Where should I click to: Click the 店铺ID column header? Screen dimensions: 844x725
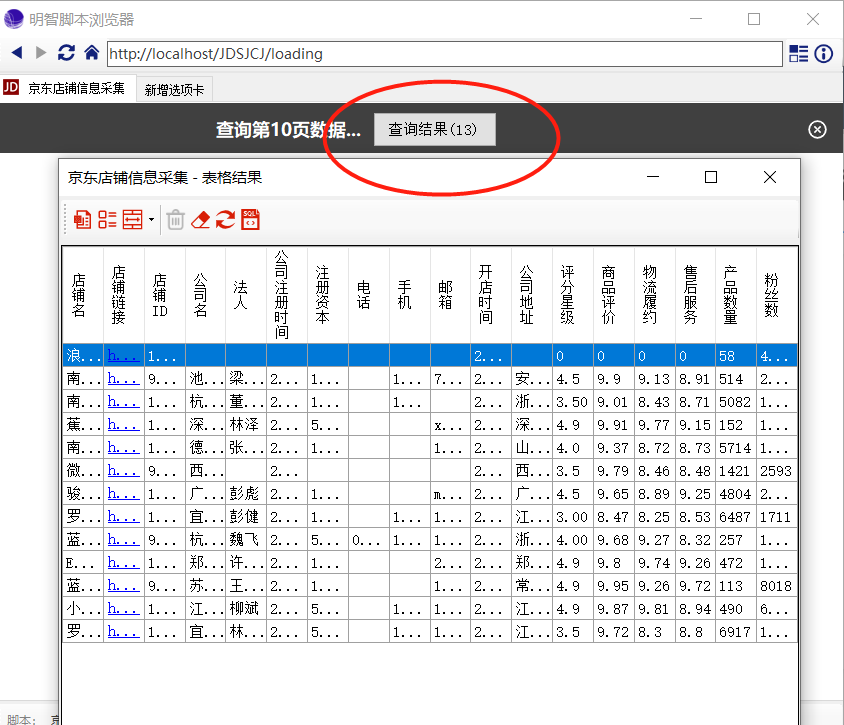(165, 295)
